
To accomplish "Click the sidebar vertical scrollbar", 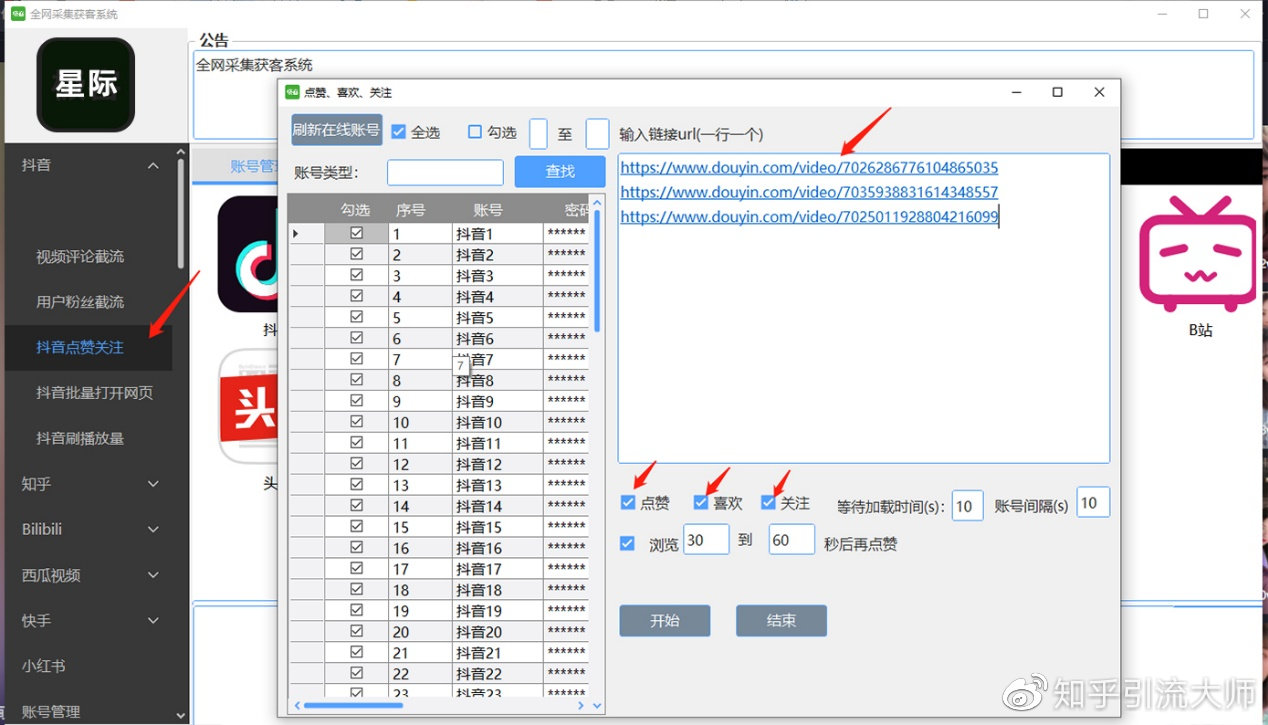I will [x=181, y=215].
